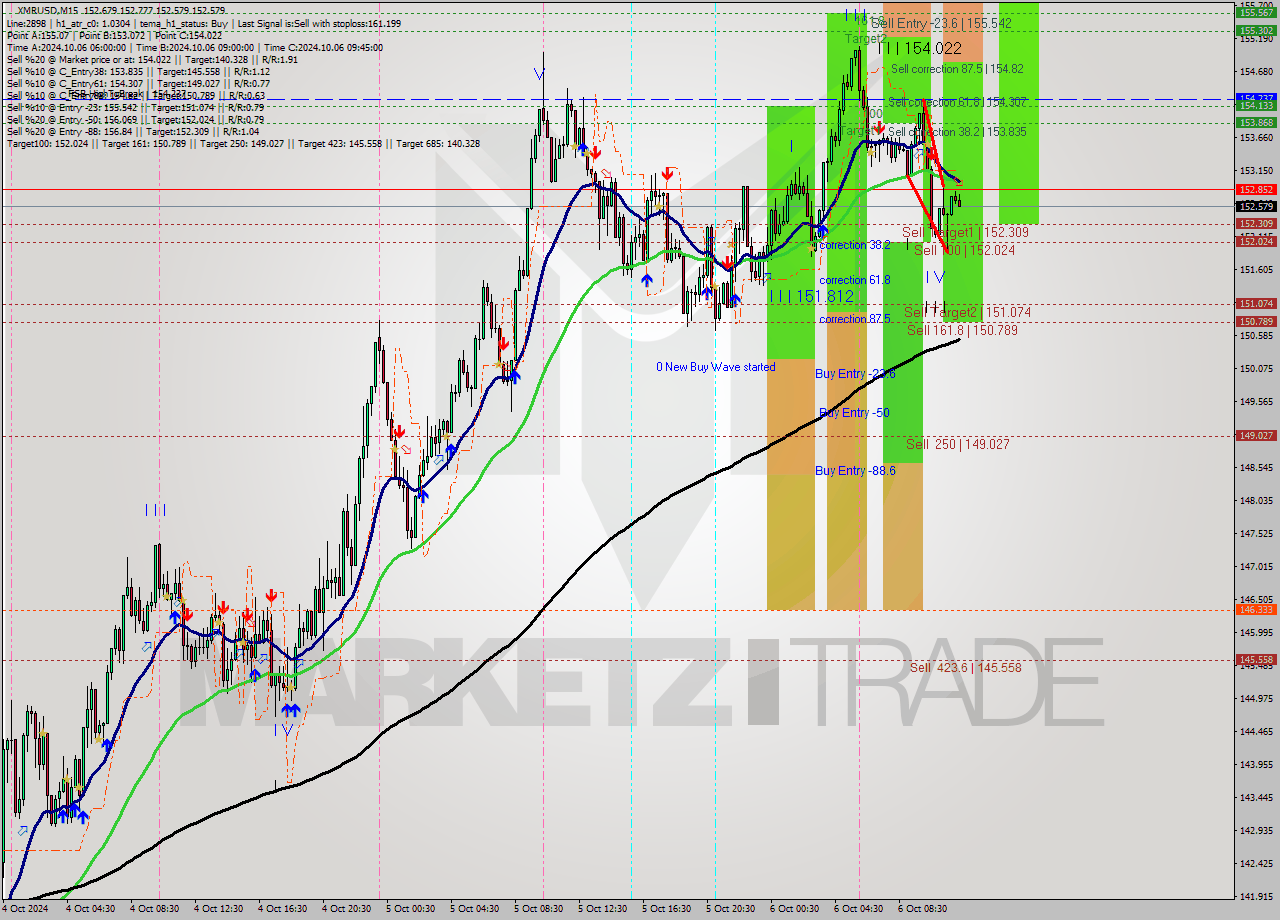
Task: Click the '0 New Buy Wave started' annotation
Action: [715, 367]
